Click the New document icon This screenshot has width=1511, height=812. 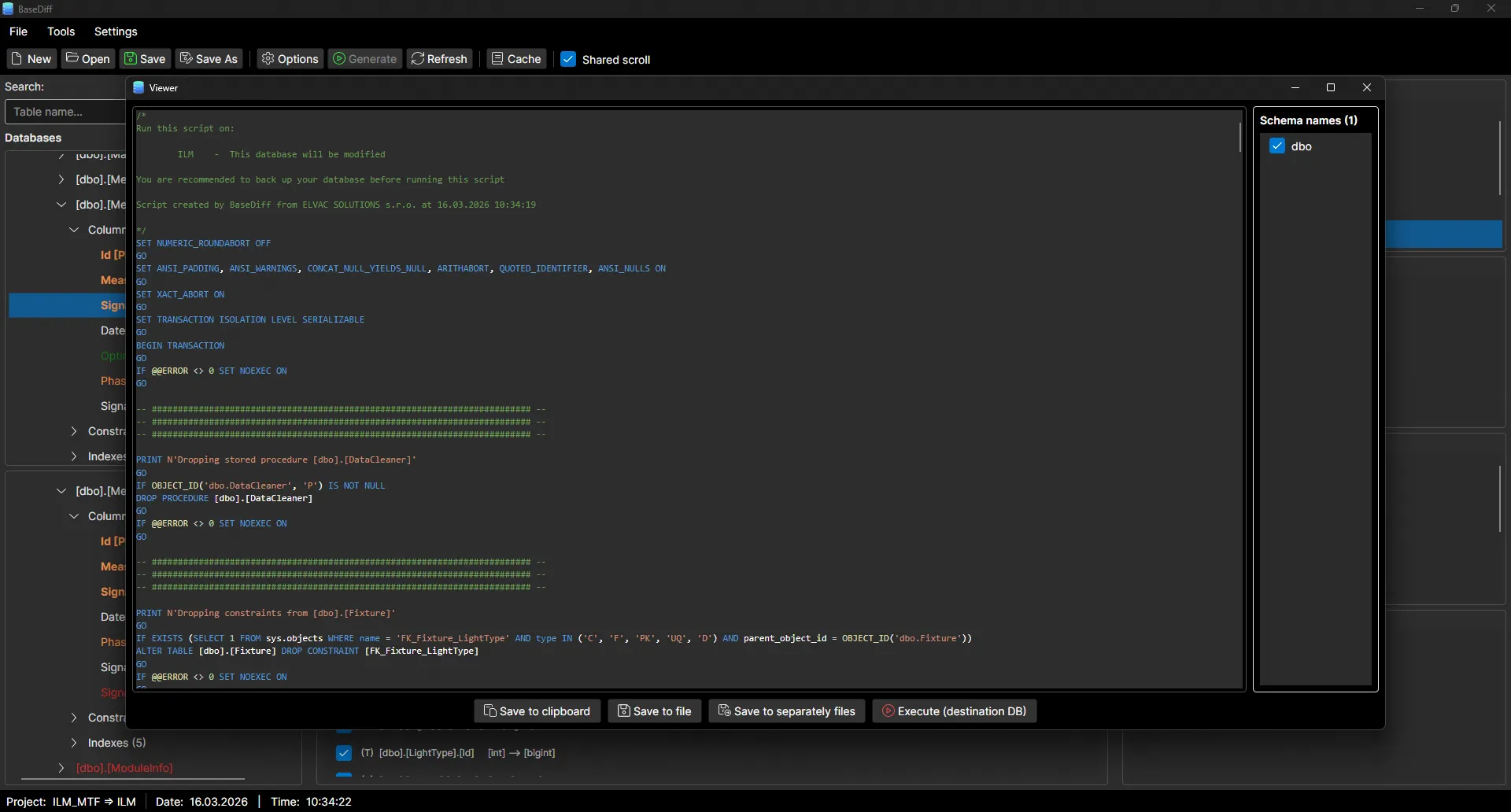(17, 58)
